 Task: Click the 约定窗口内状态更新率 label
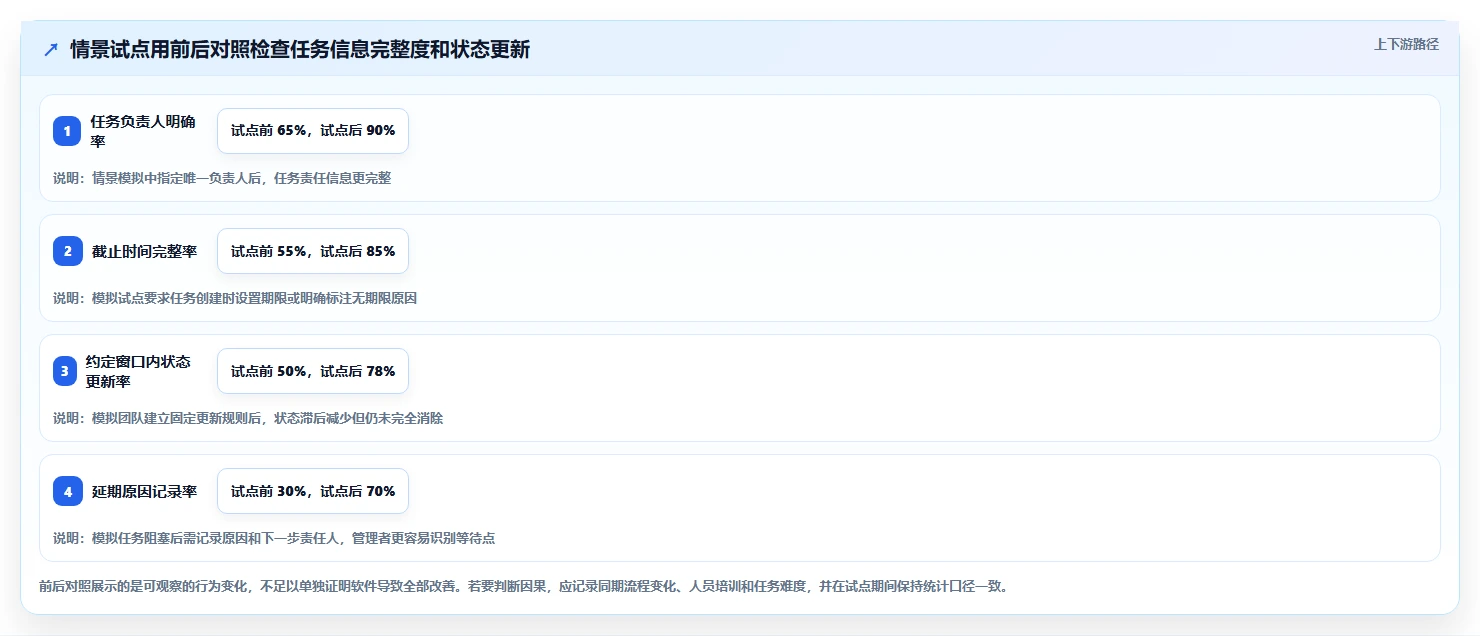138,371
